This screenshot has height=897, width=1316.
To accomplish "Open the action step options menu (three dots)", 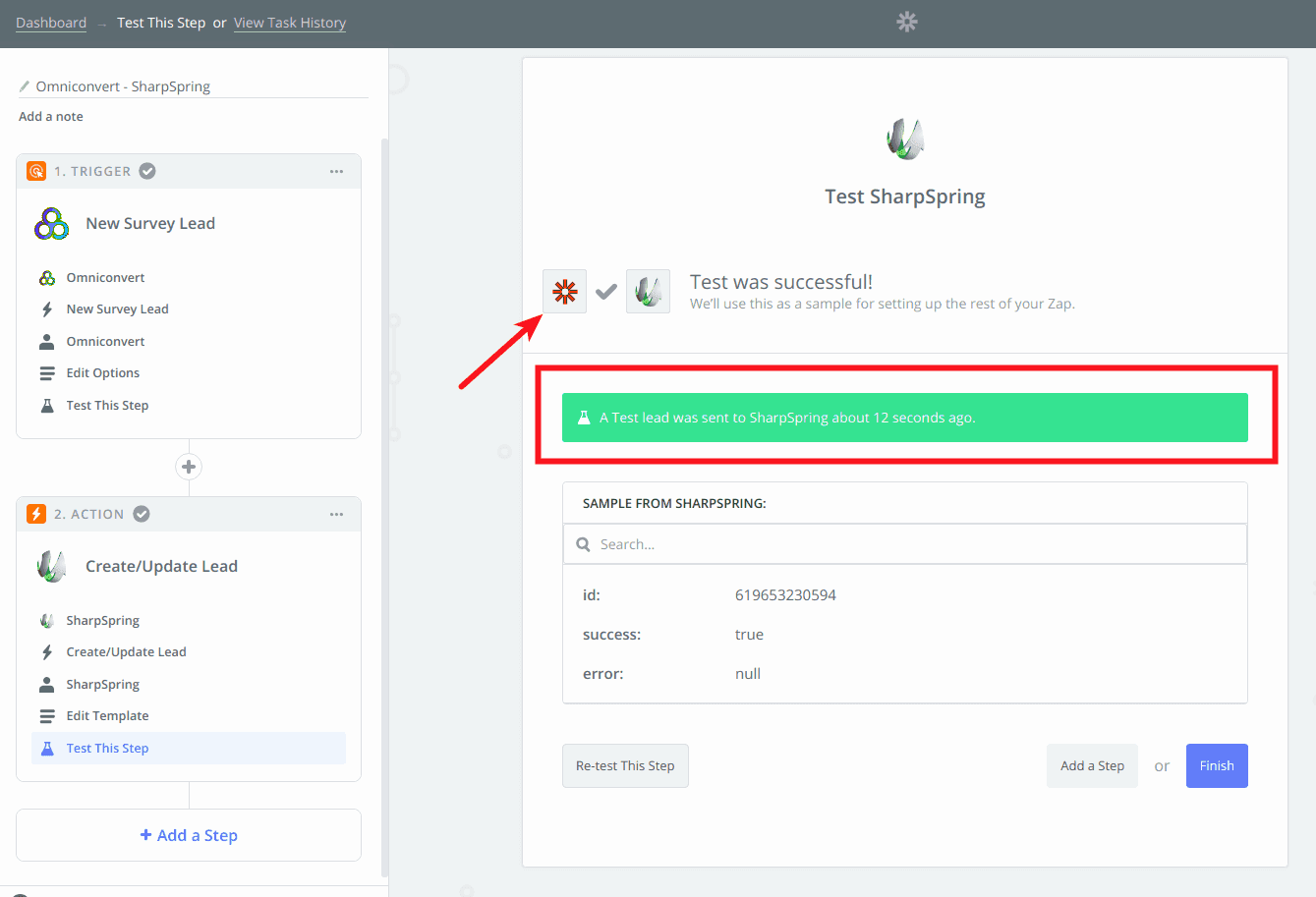I will pos(336,513).
